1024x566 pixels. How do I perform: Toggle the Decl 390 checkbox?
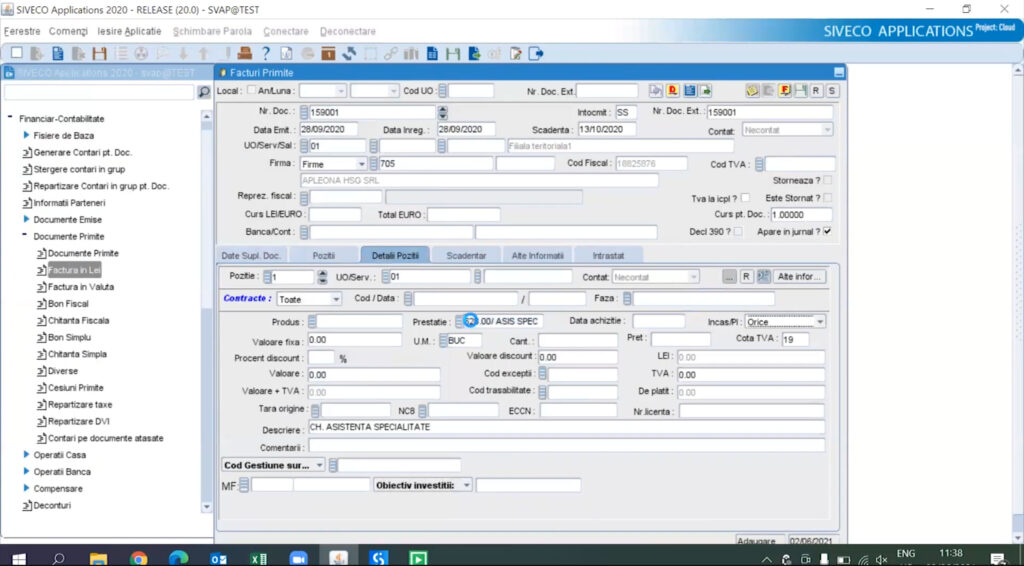(737, 232)
